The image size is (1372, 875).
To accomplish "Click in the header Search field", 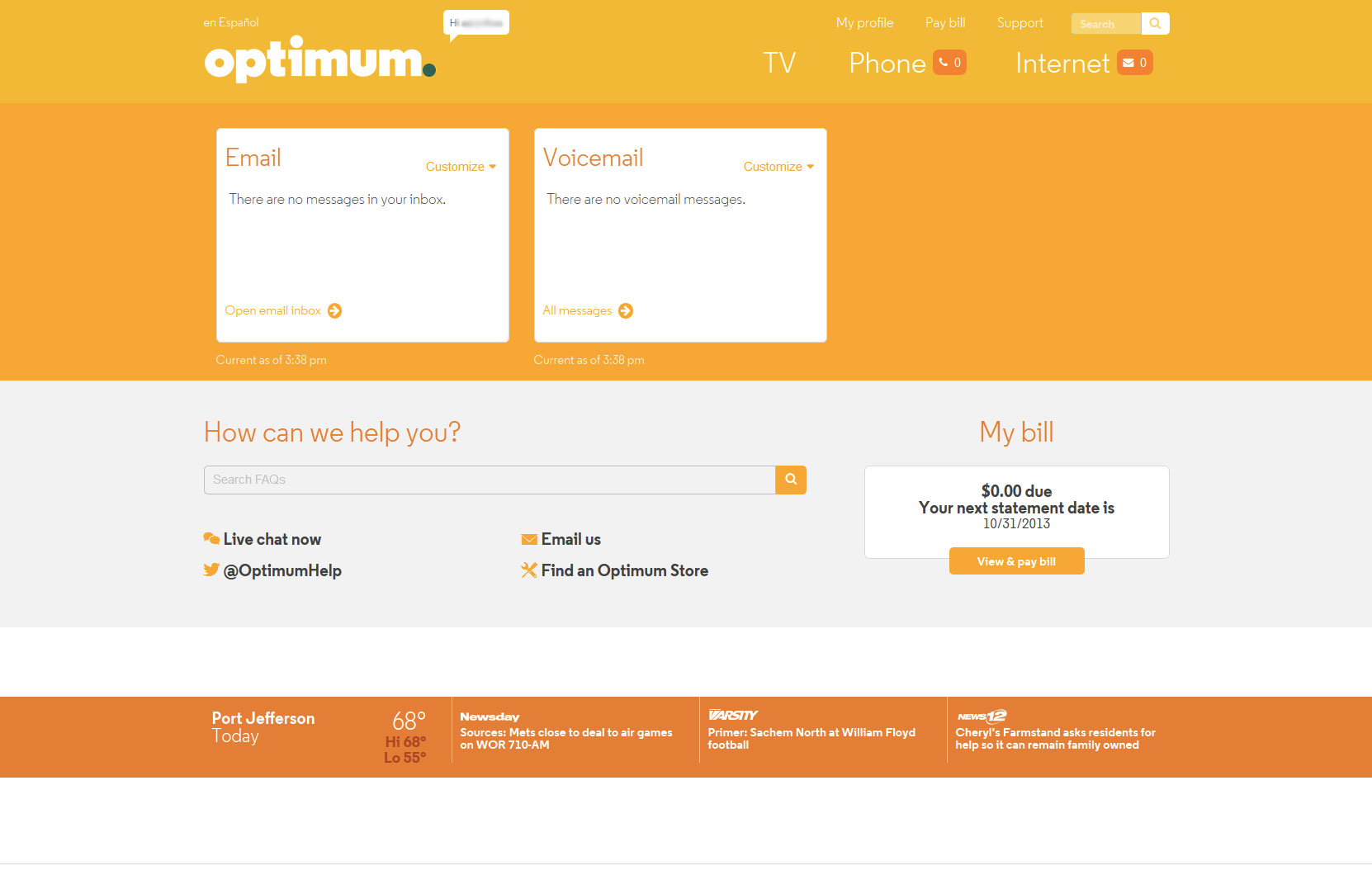I will pyautogui.click(x=1106, y=23).
